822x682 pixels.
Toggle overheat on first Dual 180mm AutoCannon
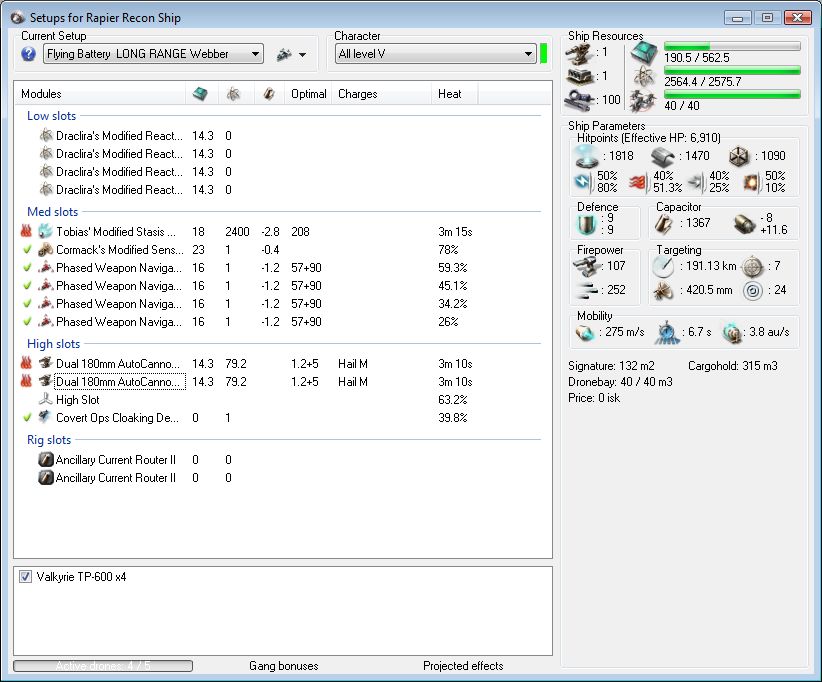coord(26,363)
